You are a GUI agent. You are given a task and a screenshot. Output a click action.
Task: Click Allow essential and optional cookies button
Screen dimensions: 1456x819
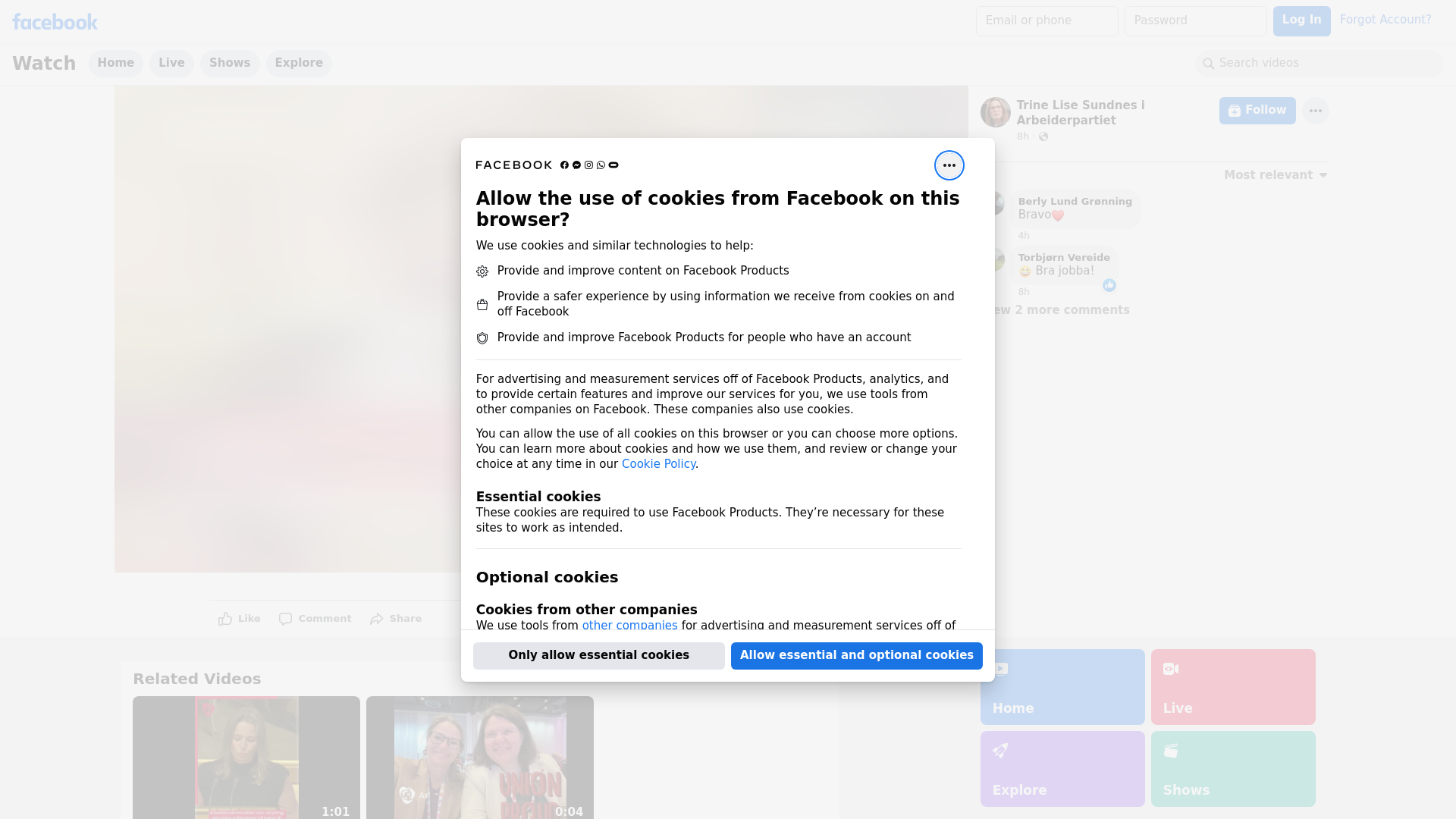tap(857, 656)
